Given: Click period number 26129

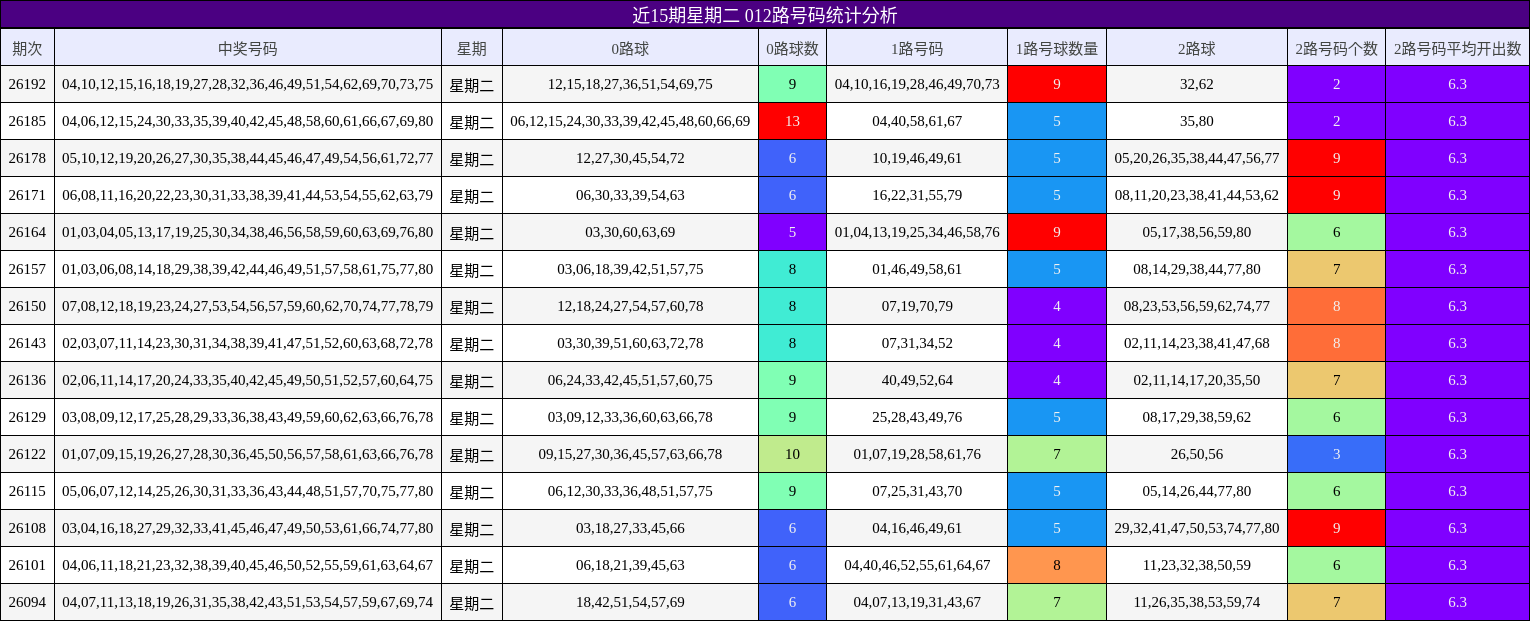Looking at the screenshot, I should (27, 417).
